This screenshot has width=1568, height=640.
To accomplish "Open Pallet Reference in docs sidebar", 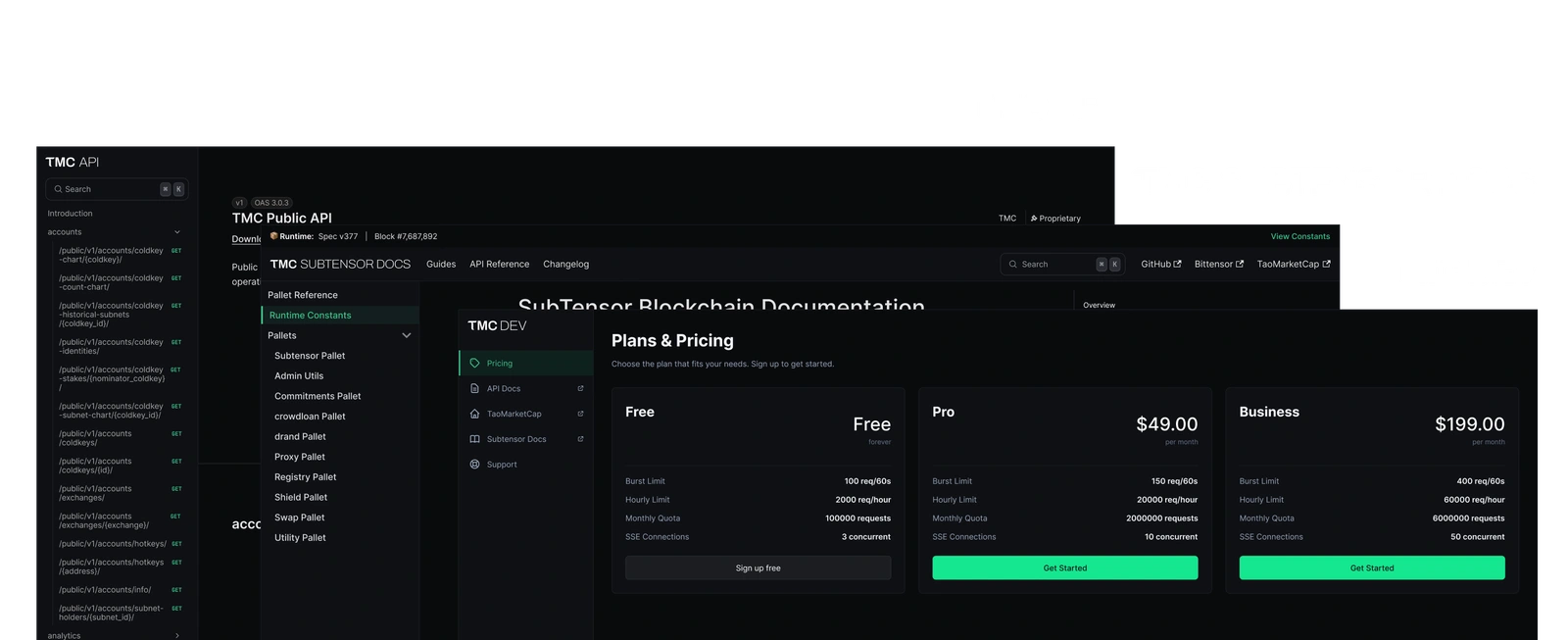I will coord(302,295).
